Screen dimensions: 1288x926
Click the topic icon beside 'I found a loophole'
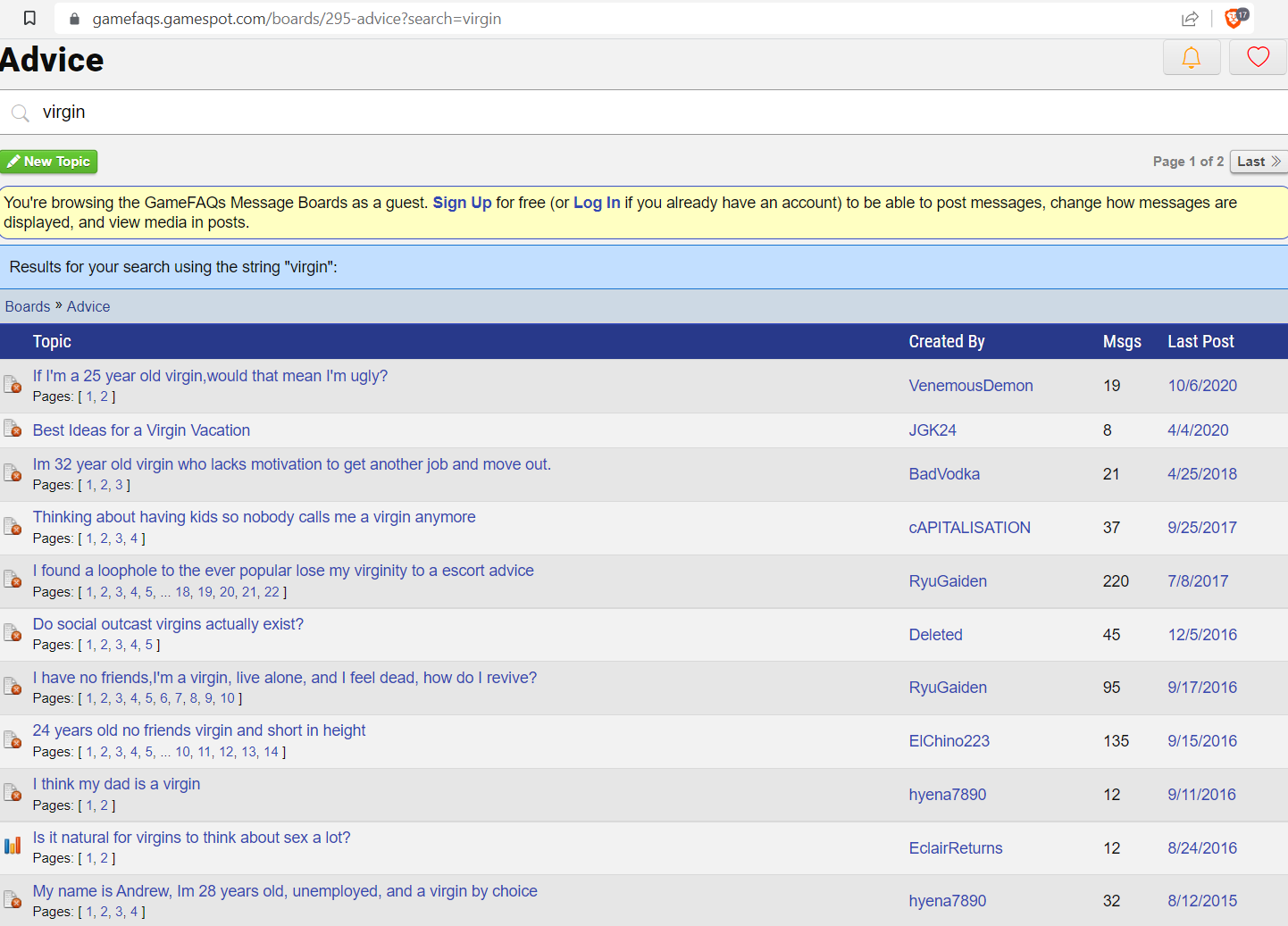13,580
